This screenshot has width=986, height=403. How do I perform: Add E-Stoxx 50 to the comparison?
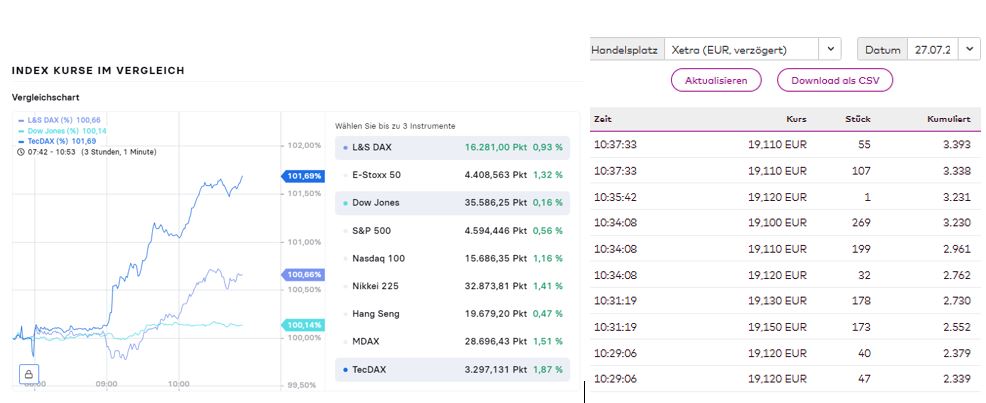pos(452,175)
